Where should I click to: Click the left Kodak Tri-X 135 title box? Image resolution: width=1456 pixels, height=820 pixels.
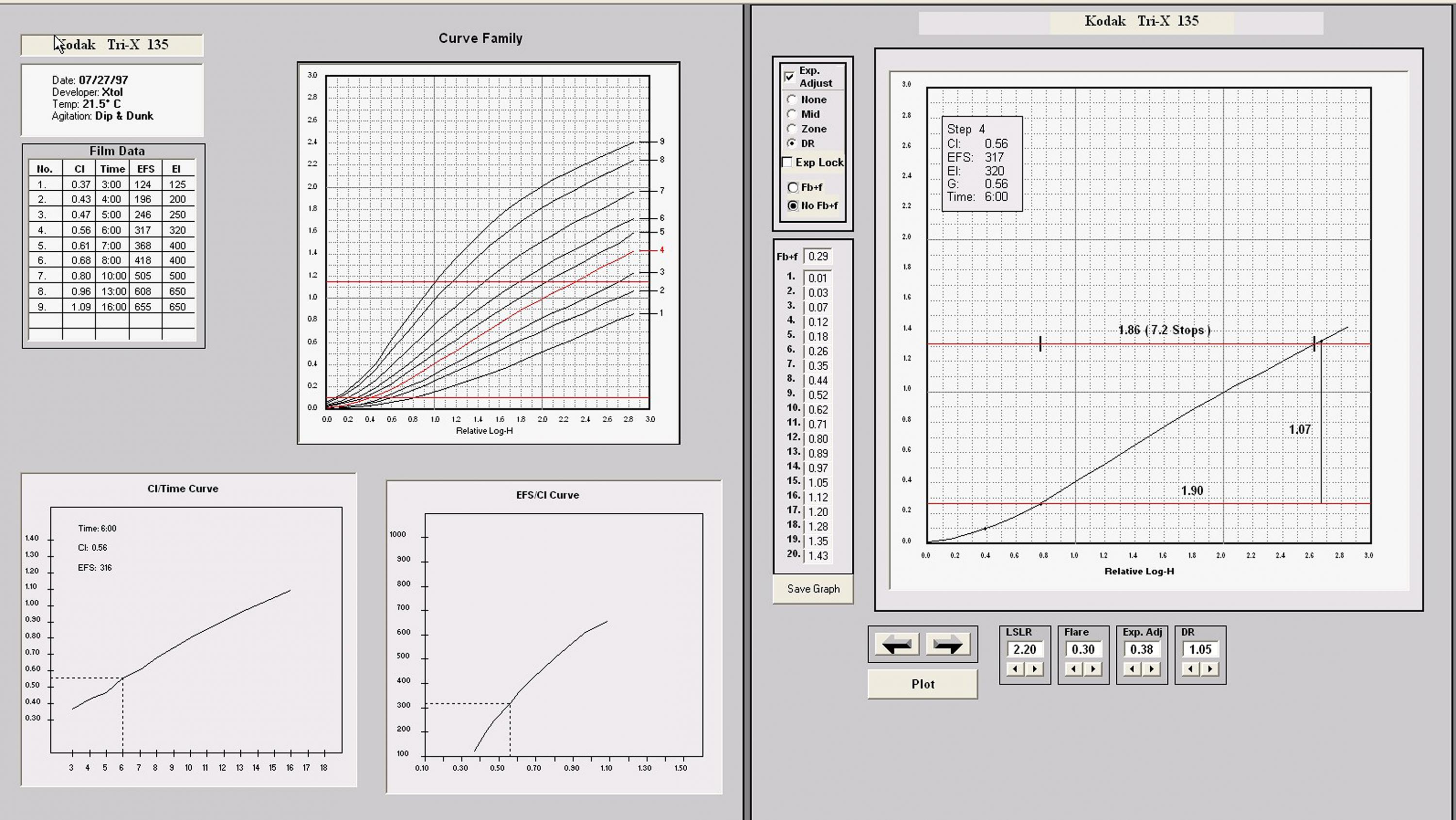112,45
